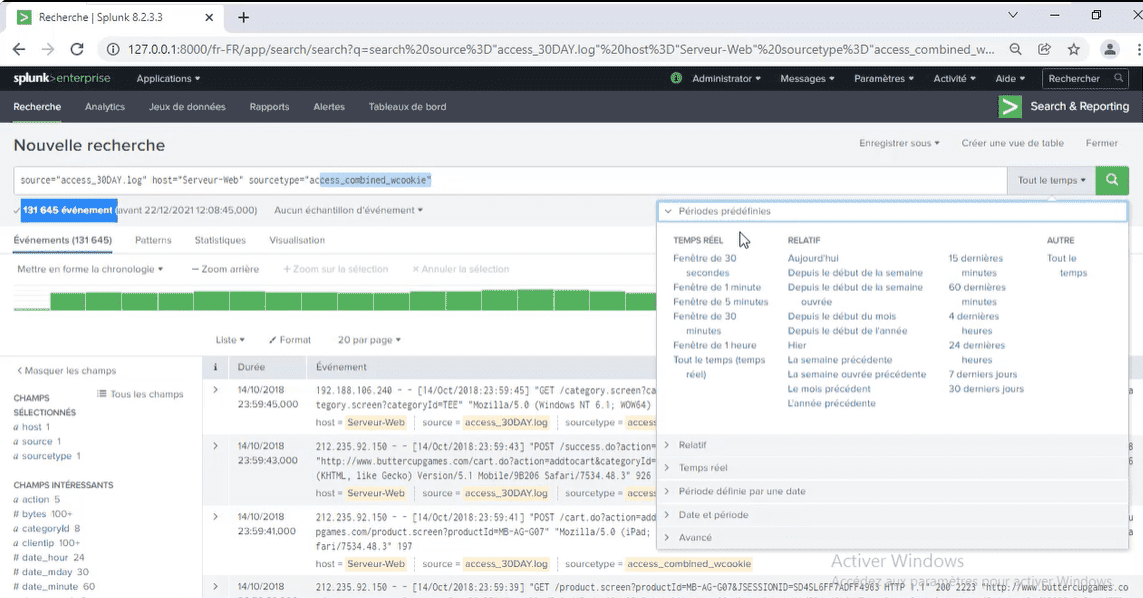Image resolution: width=1143 pixels, height=598 pixels.
Task: Open the Applications dropdown menu
Action: pyautogui.click(x=168, y=79)
